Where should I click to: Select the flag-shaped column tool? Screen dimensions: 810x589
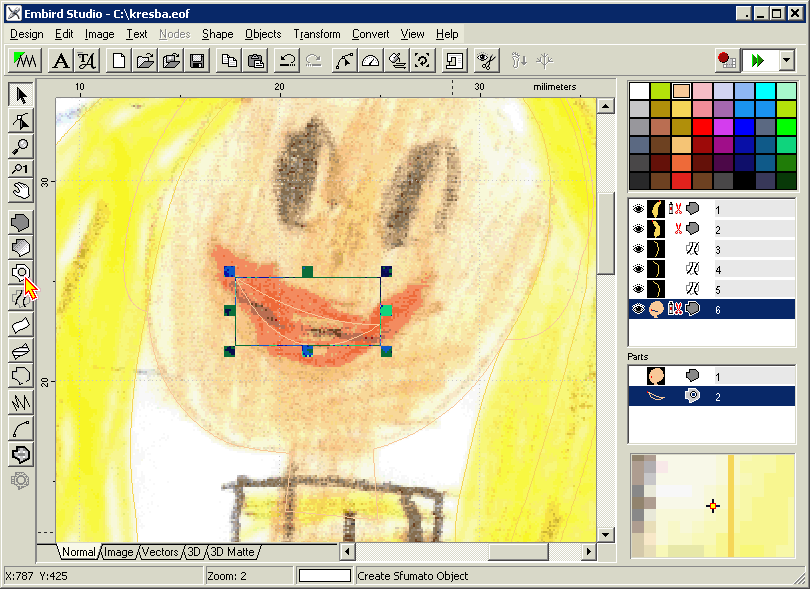pyautogui.click(x=21, y=326)
